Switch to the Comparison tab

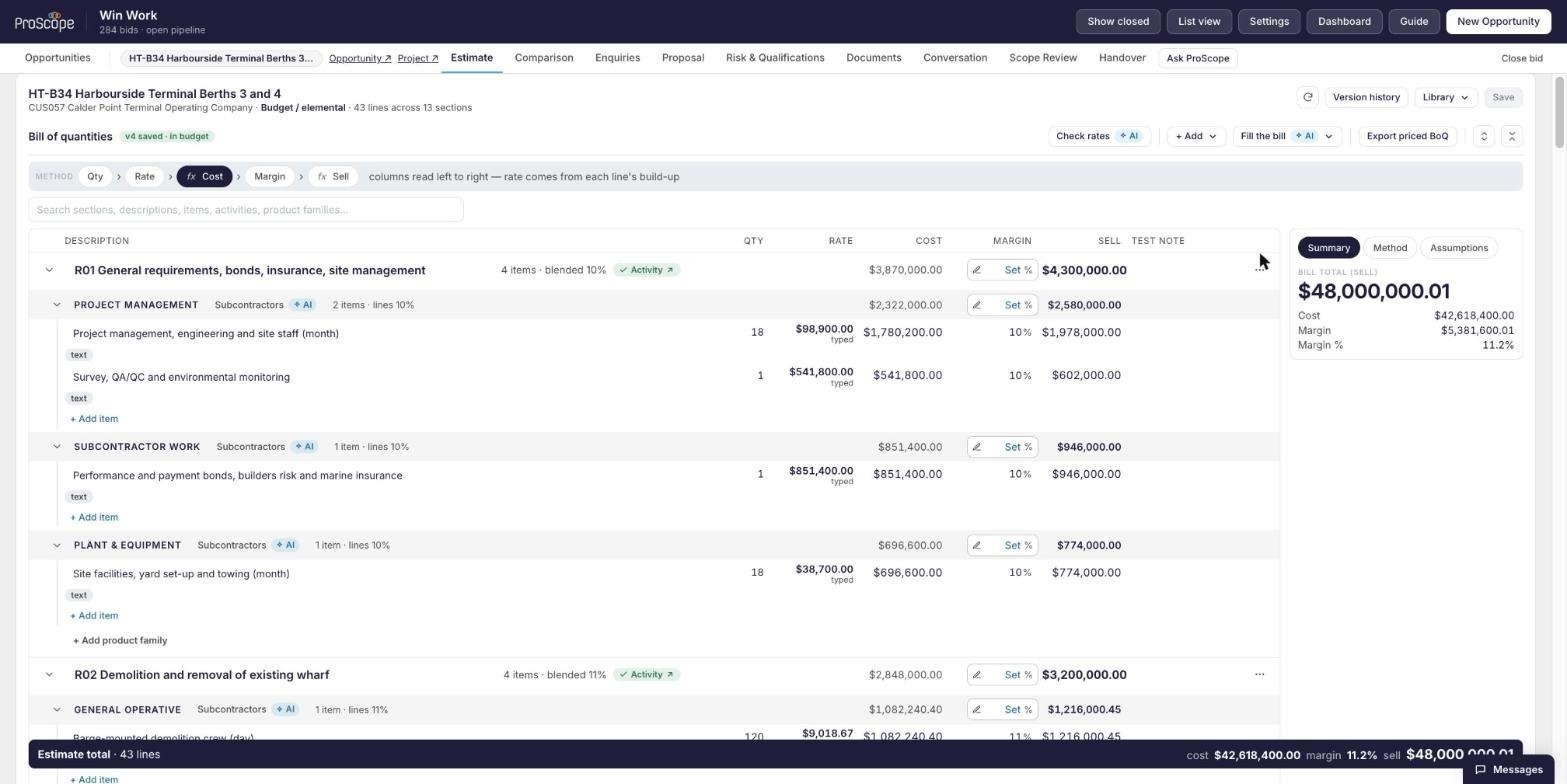[x=544, y=58]
